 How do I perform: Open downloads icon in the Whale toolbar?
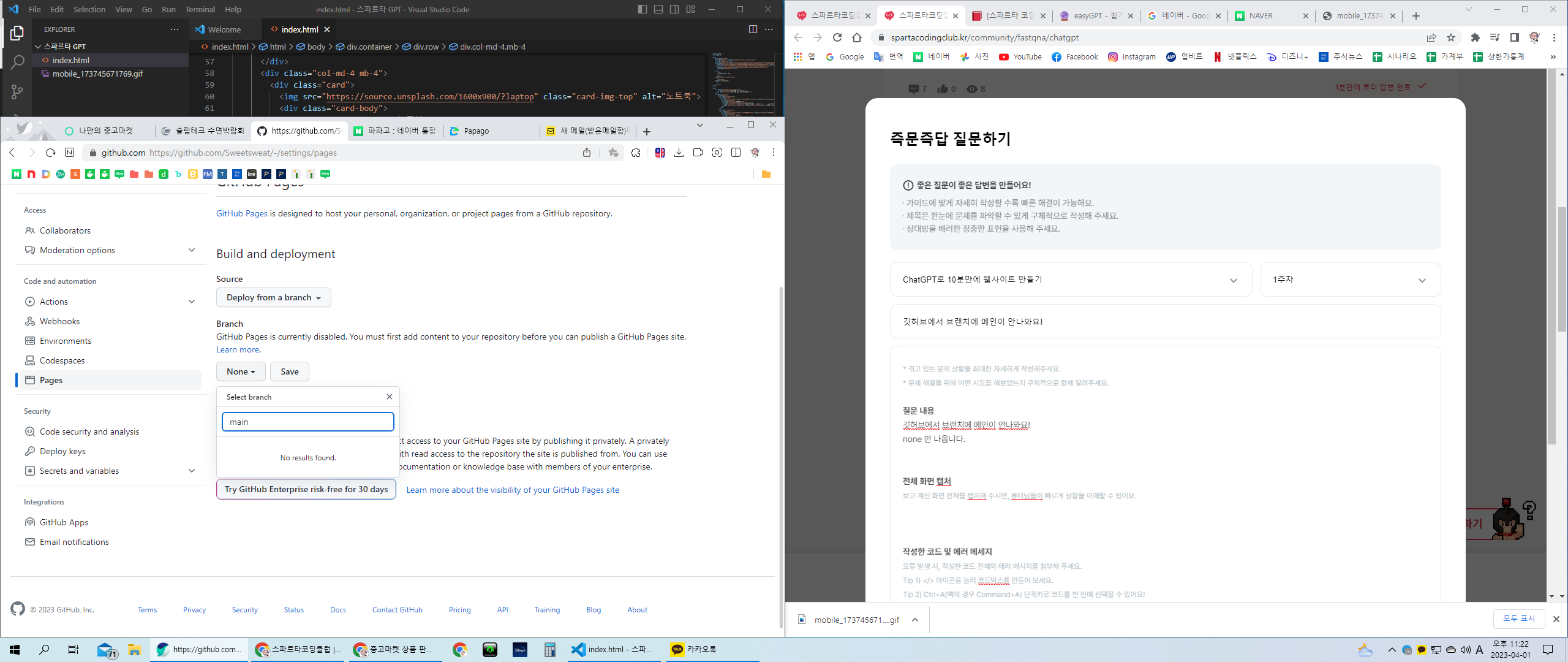click(679, 153)
